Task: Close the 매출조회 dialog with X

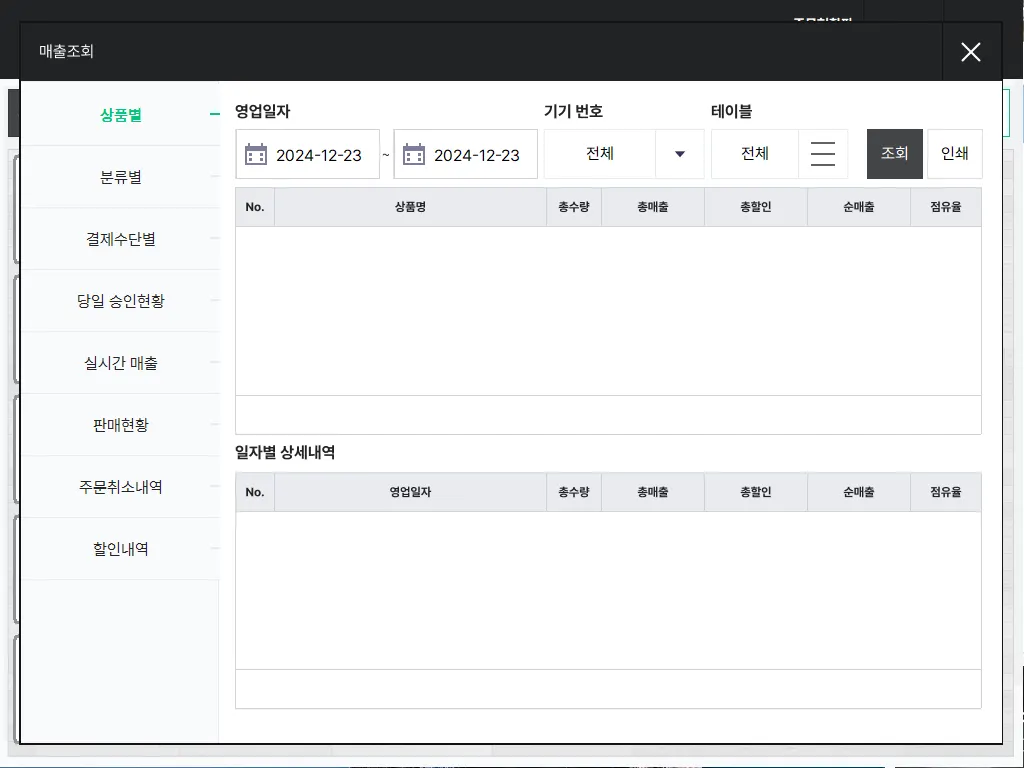Action: 971,52
